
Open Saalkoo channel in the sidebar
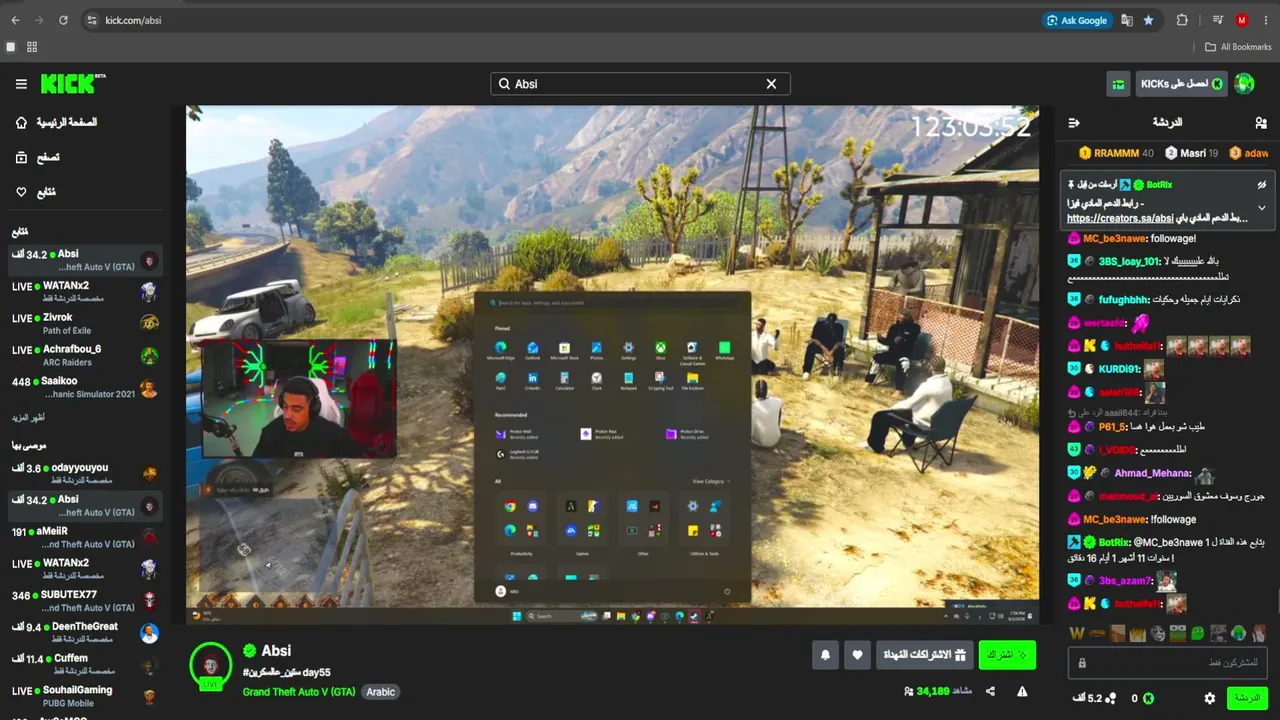point(84,387)
